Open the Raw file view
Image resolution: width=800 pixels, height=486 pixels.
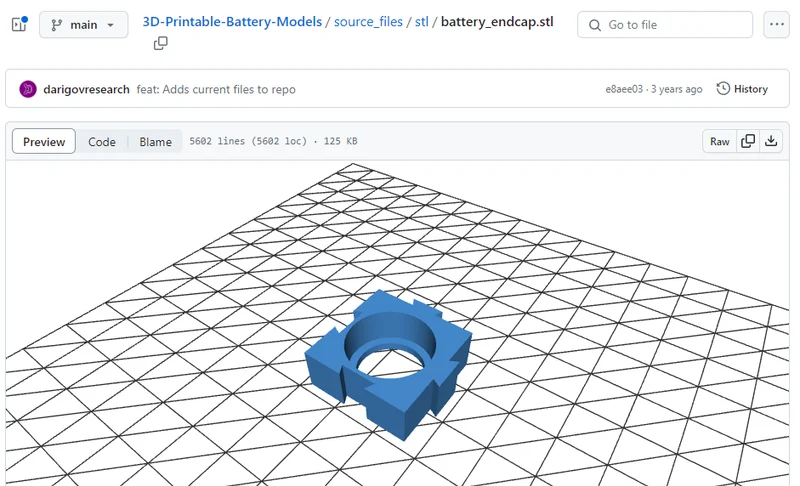click(719, 141)
